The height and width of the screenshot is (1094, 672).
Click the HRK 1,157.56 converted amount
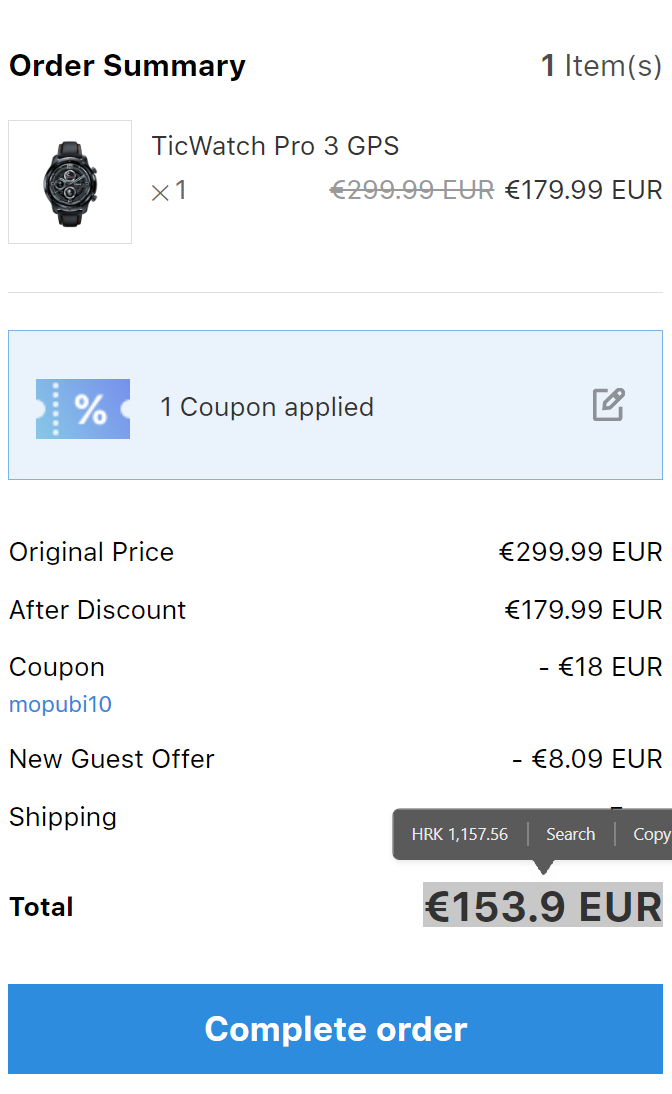tap(459, 834)
